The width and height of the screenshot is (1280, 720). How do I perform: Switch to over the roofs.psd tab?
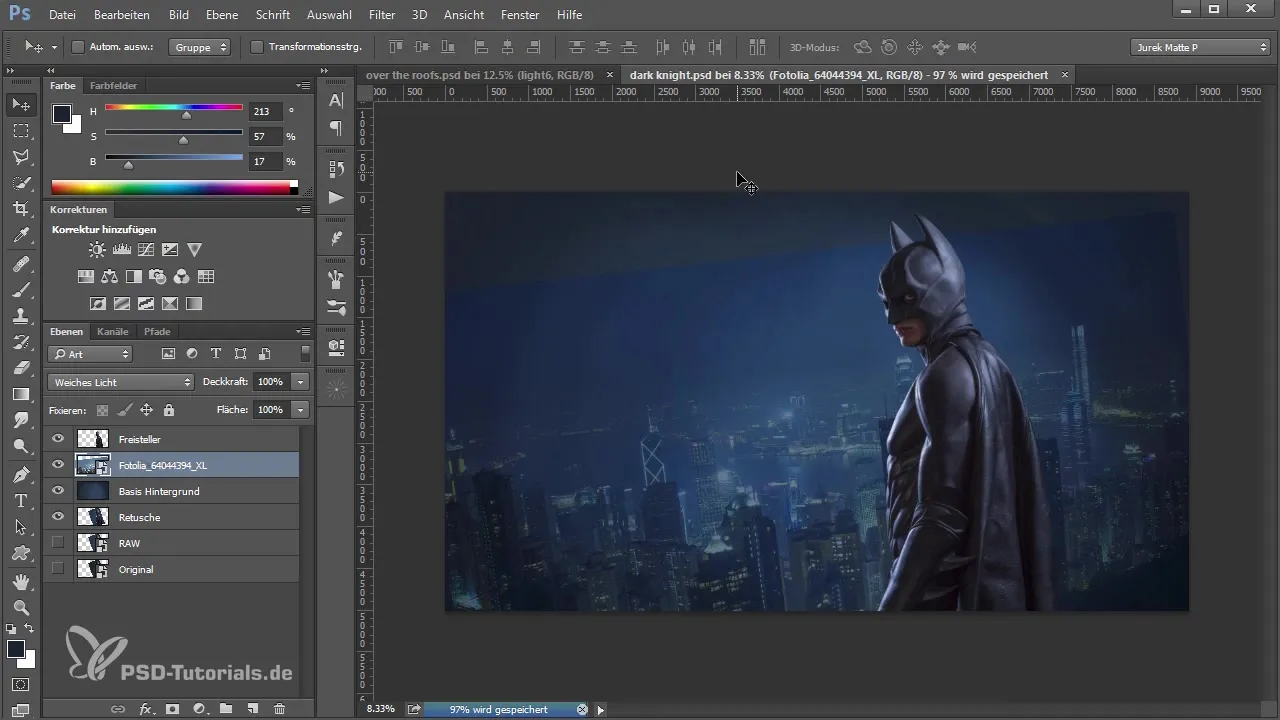480,75
